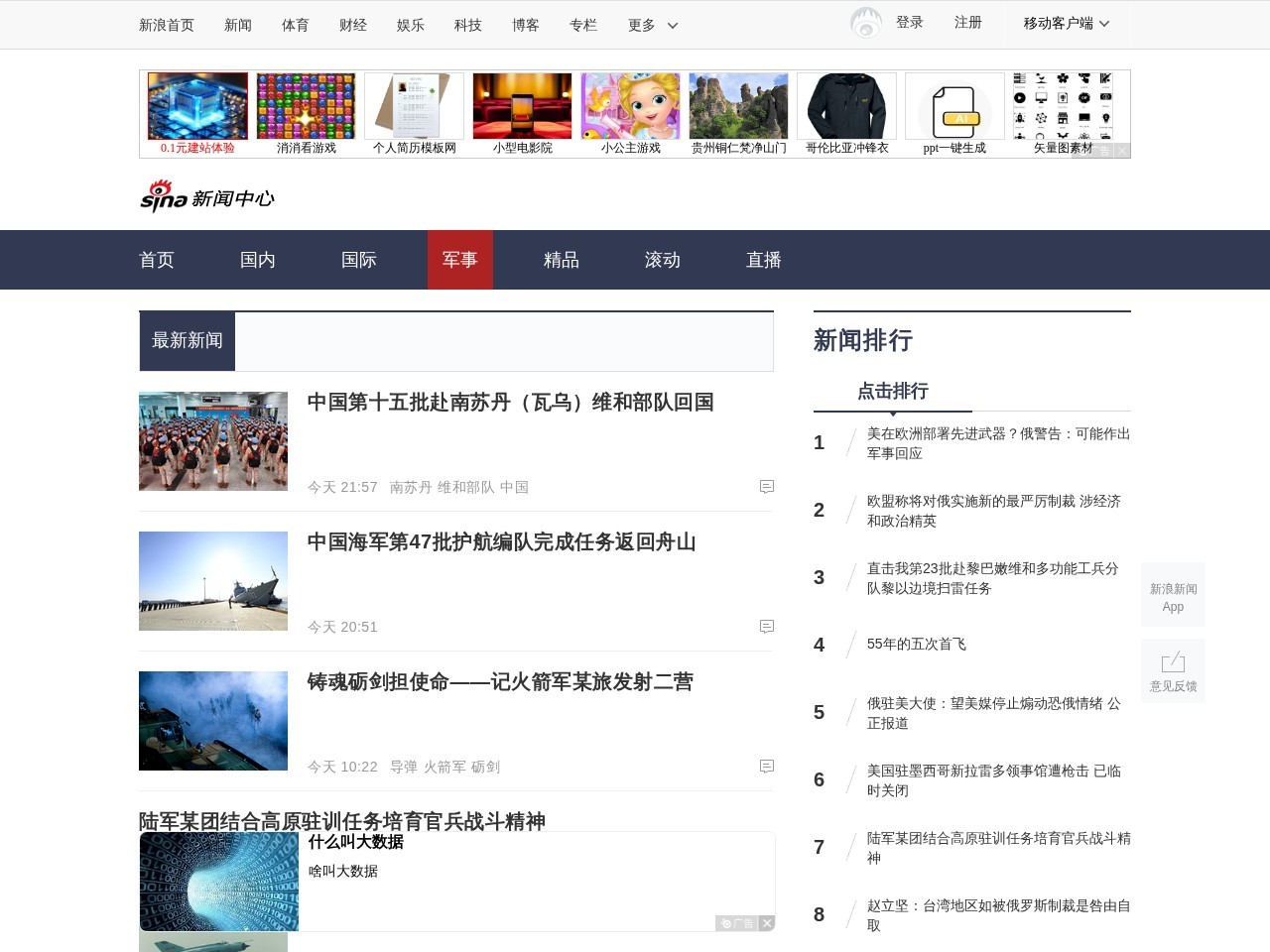Open comments via bubble icon on 南苏丹维和部队 article

coord(766,487)
